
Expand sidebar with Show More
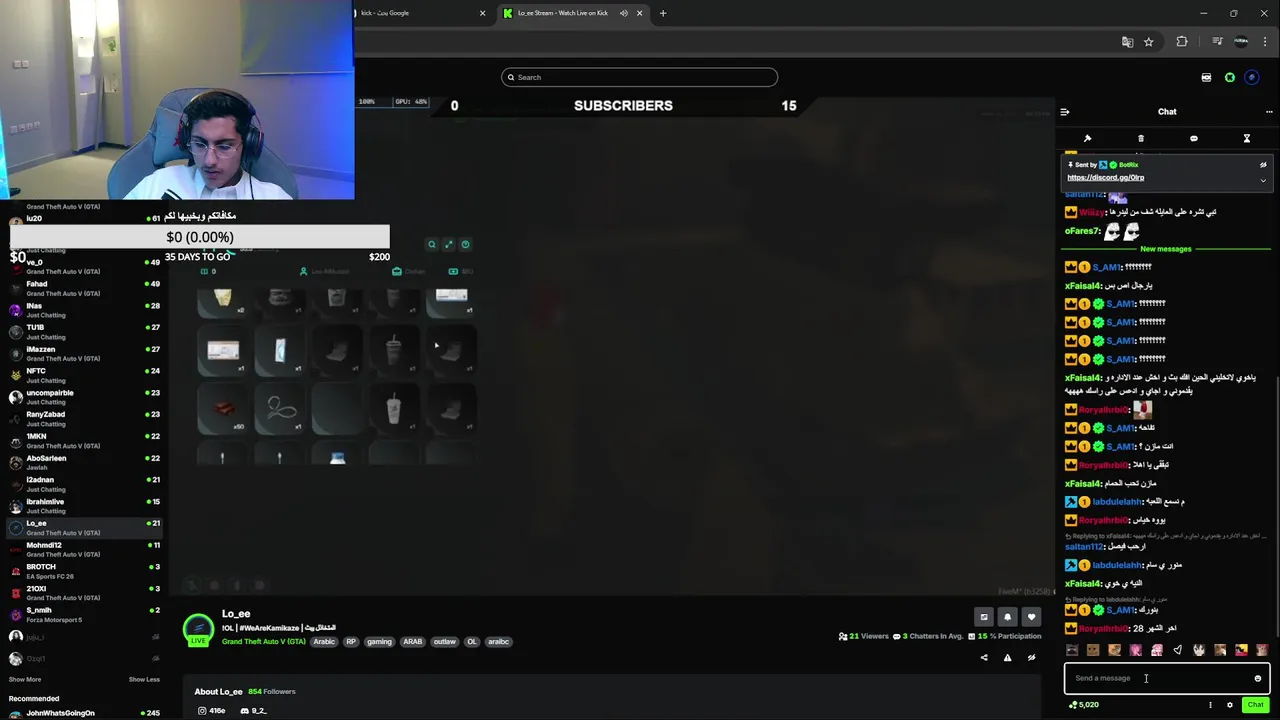click(25, 679)
